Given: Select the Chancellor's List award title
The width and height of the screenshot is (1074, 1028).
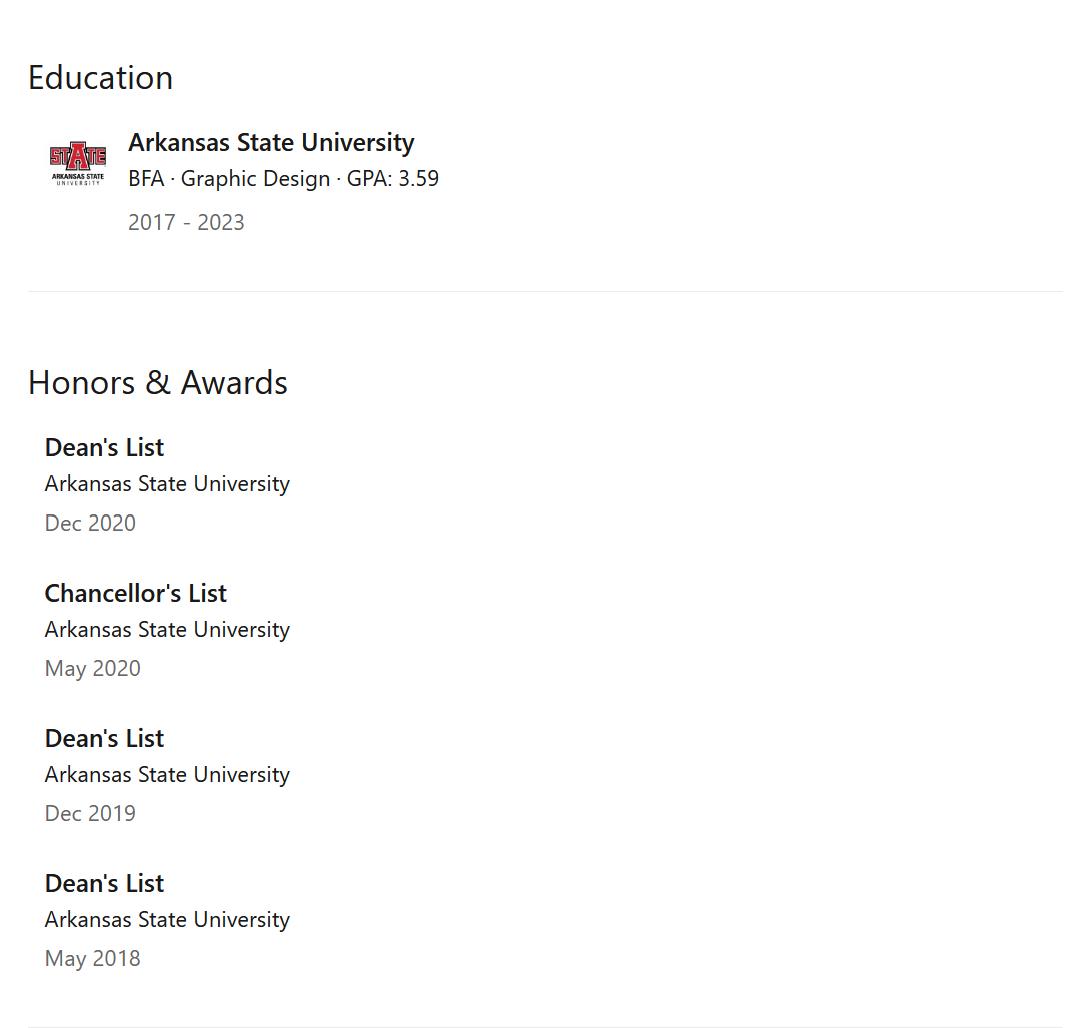Looking at the screenshot, I should pos(135,593).
